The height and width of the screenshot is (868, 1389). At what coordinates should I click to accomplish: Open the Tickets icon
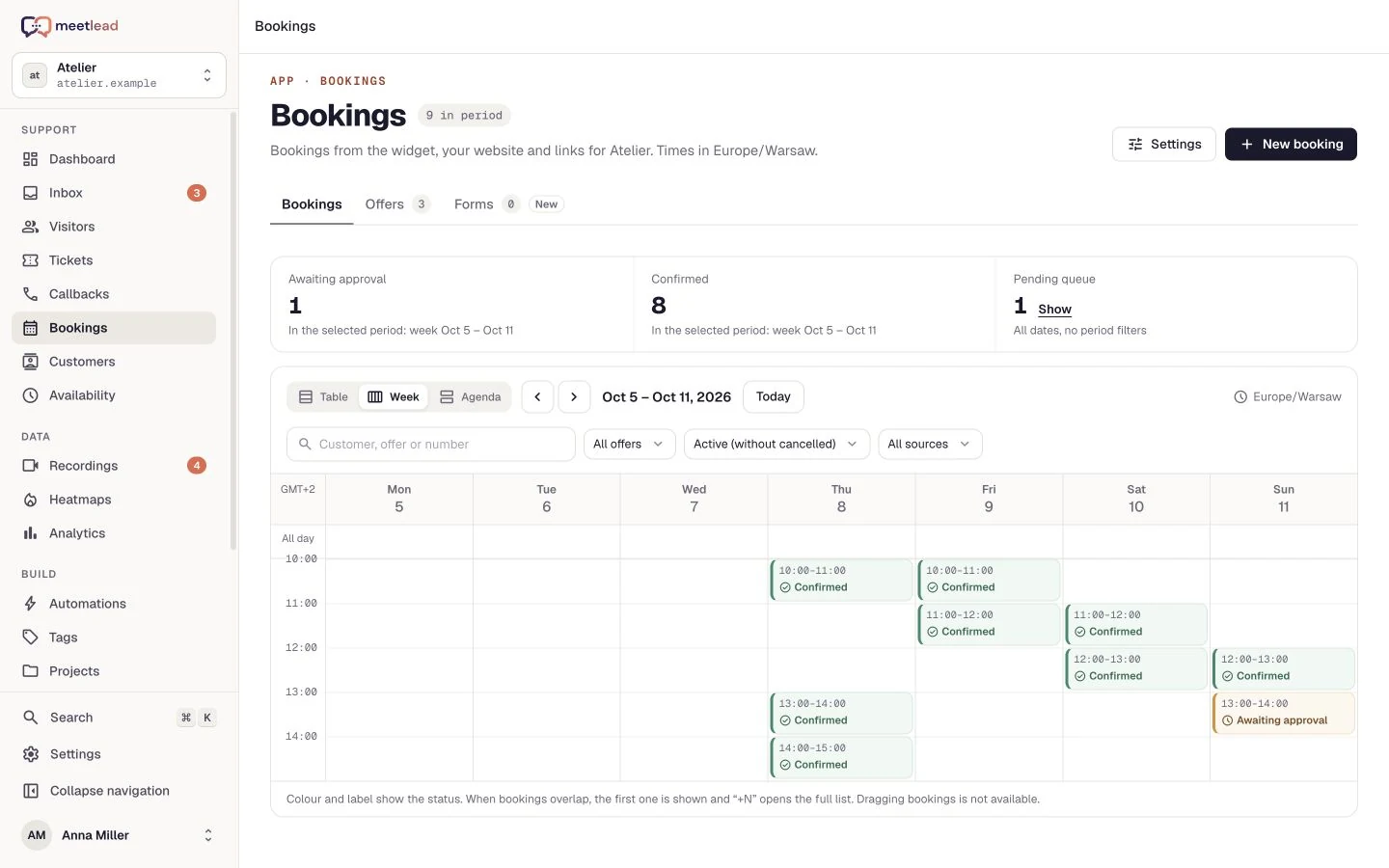click(31, 260)
